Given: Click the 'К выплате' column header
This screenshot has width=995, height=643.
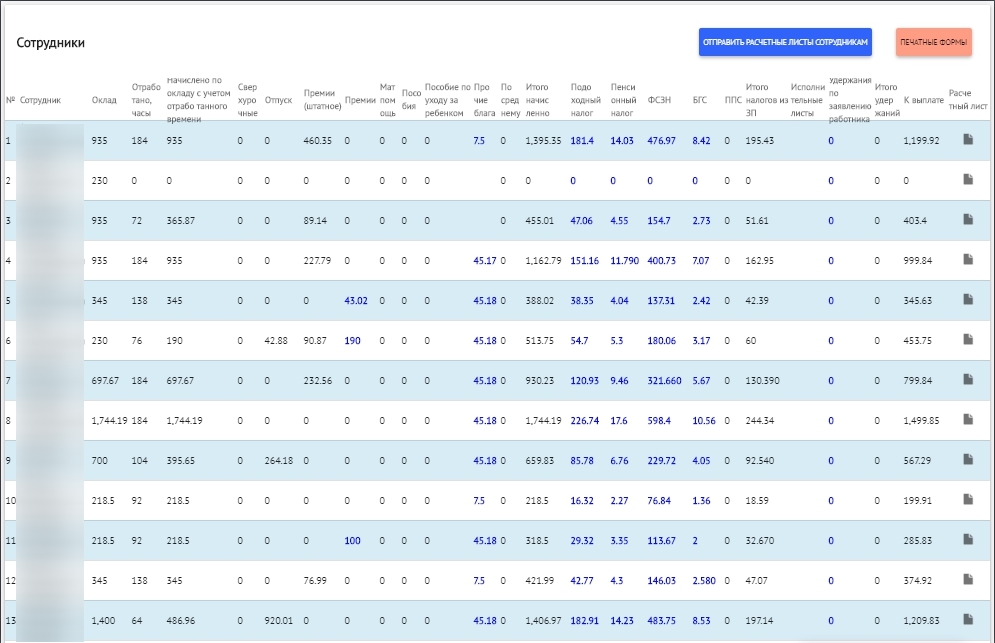Looking at the screenshot, I should (921, 100).
